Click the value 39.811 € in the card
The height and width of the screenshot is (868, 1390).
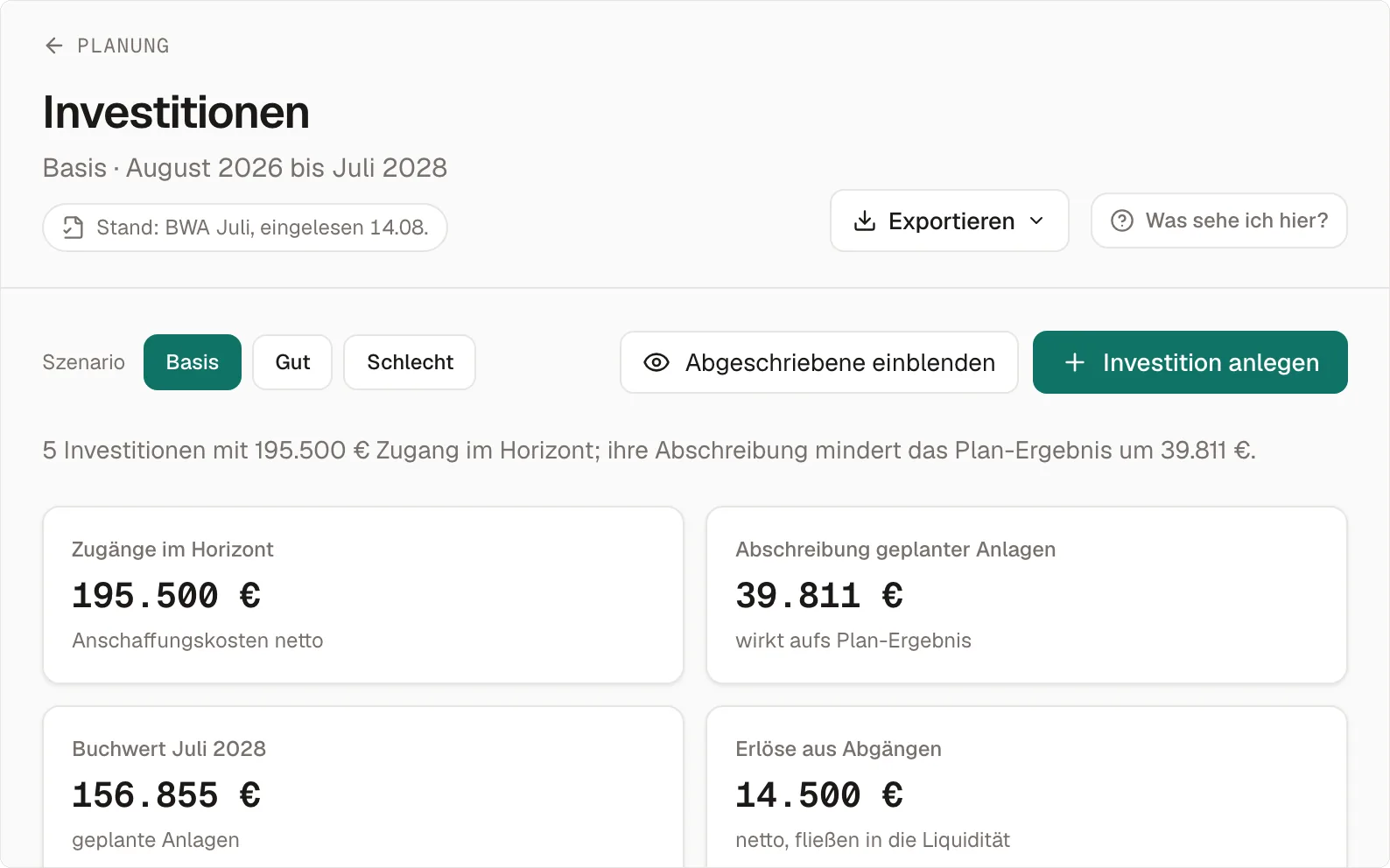(819, 596)
